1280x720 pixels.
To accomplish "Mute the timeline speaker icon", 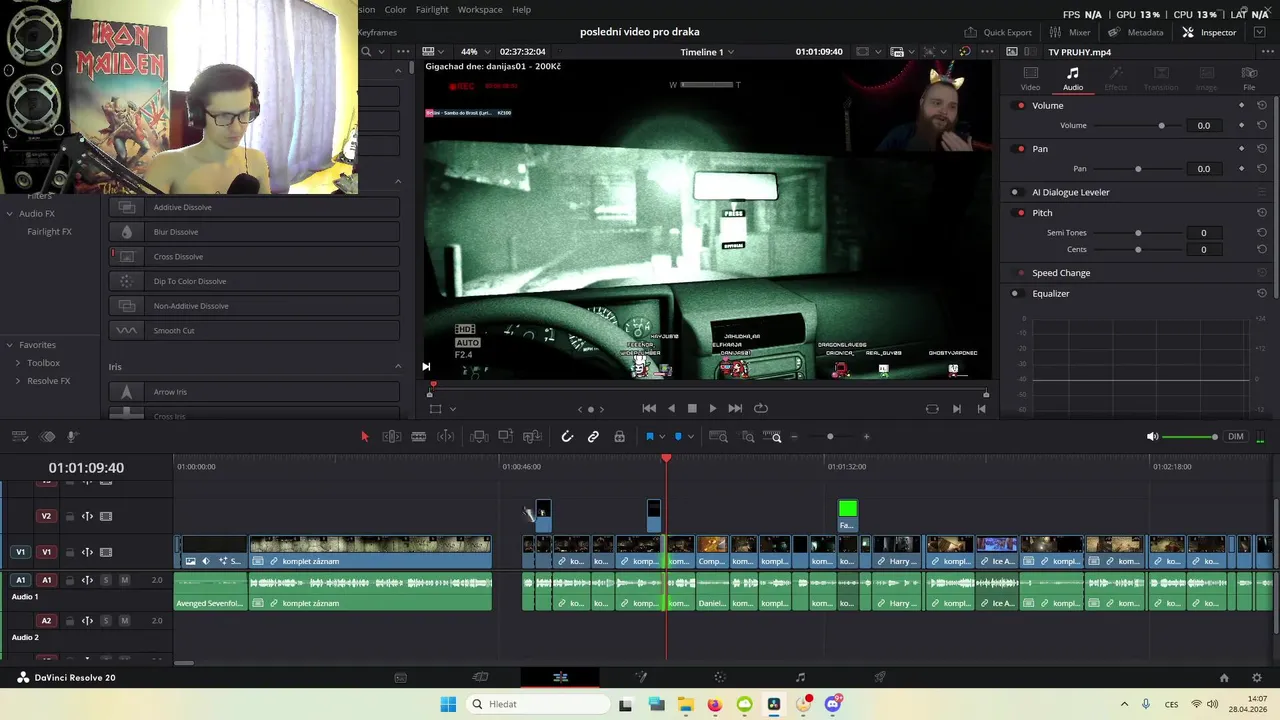I will click(1152, 437).
